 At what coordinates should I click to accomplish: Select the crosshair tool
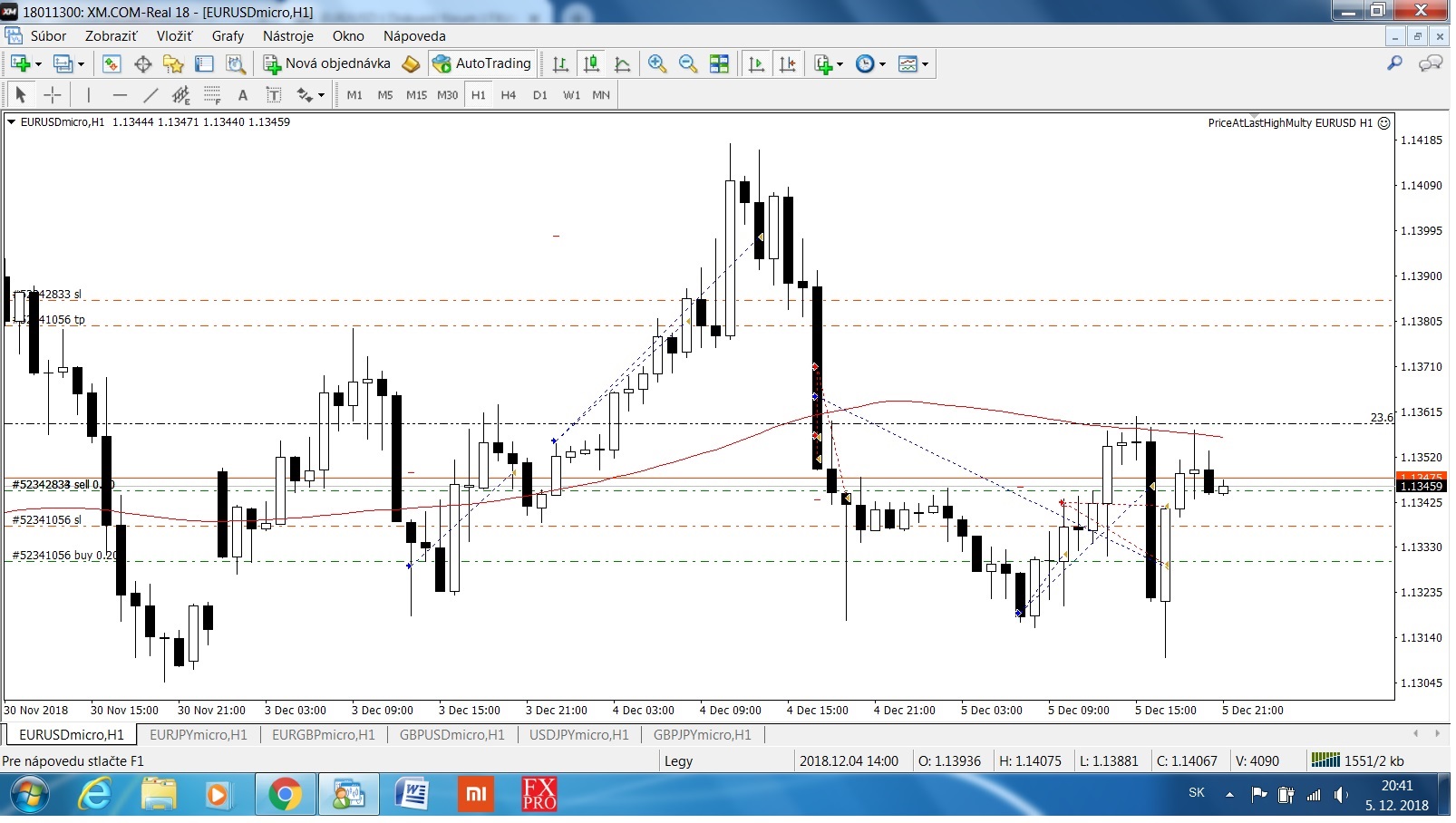[53, 94]
